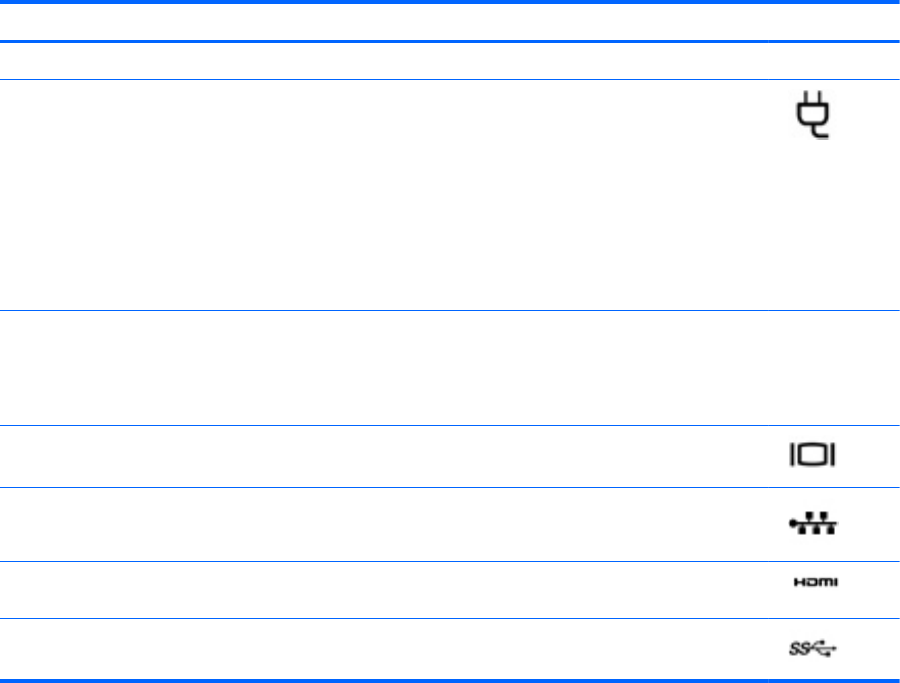Select the external monitor port icon
Screen dimensions: 900x683
813,455
